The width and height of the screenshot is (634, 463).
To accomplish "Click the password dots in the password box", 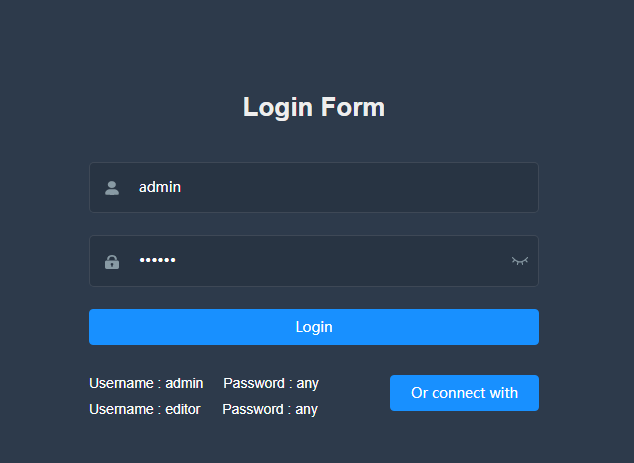I will tap(157, 261).
